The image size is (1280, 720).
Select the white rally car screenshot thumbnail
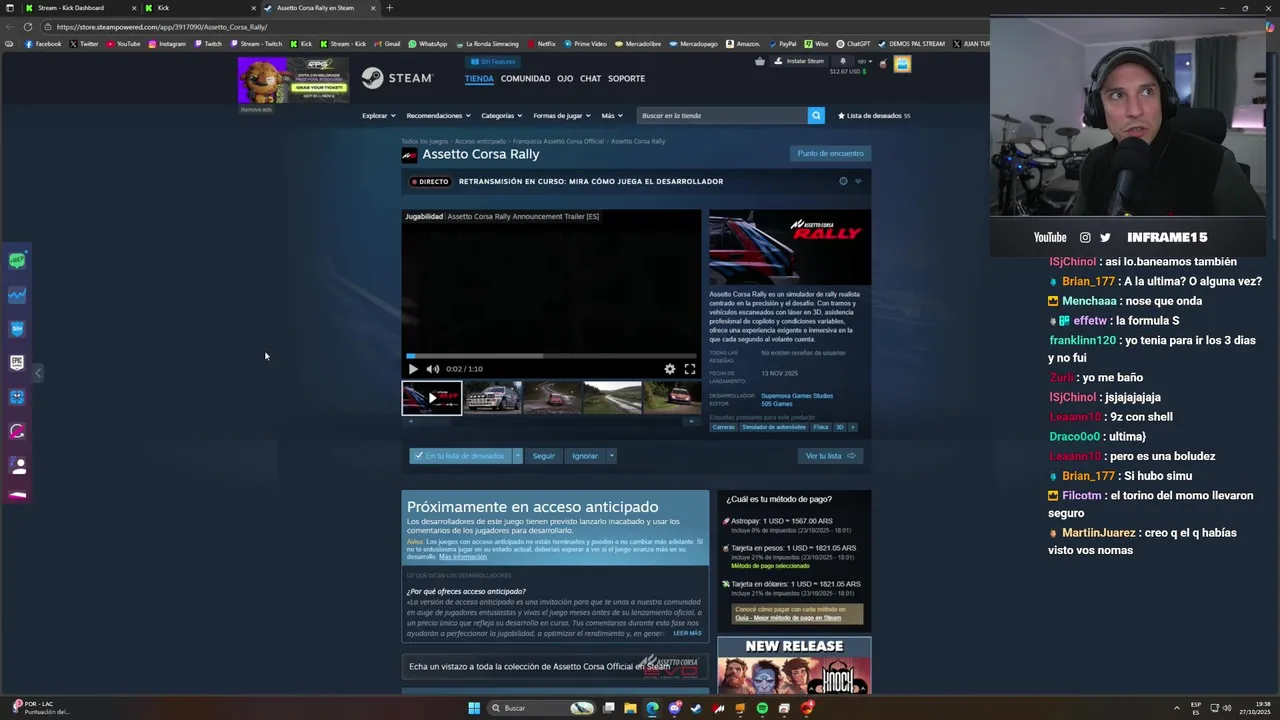point(492,397)
